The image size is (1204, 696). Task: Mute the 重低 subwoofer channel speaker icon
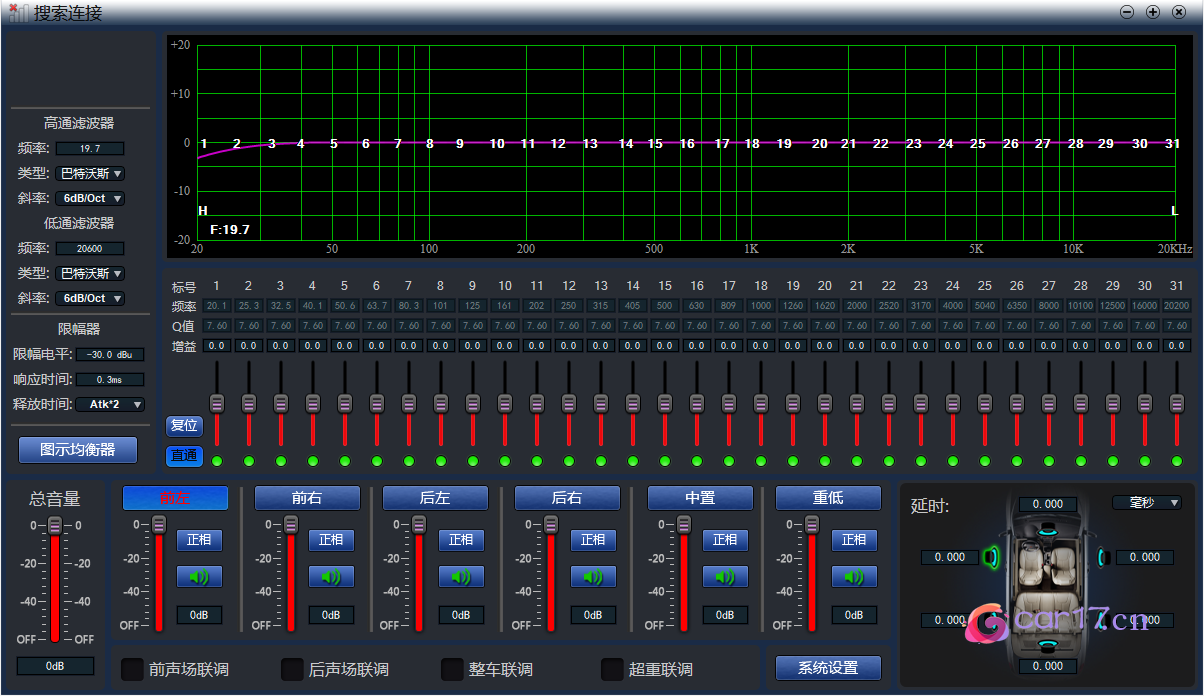click(854, 577)
